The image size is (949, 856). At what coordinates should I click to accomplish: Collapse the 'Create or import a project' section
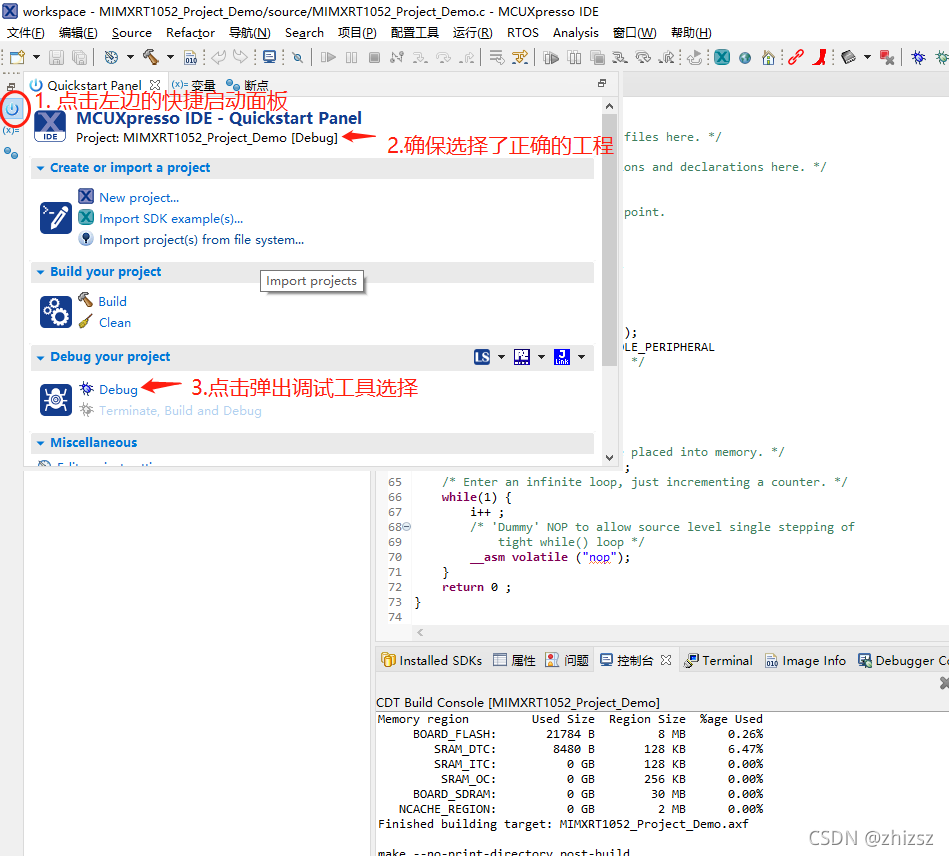pos(41,168)
